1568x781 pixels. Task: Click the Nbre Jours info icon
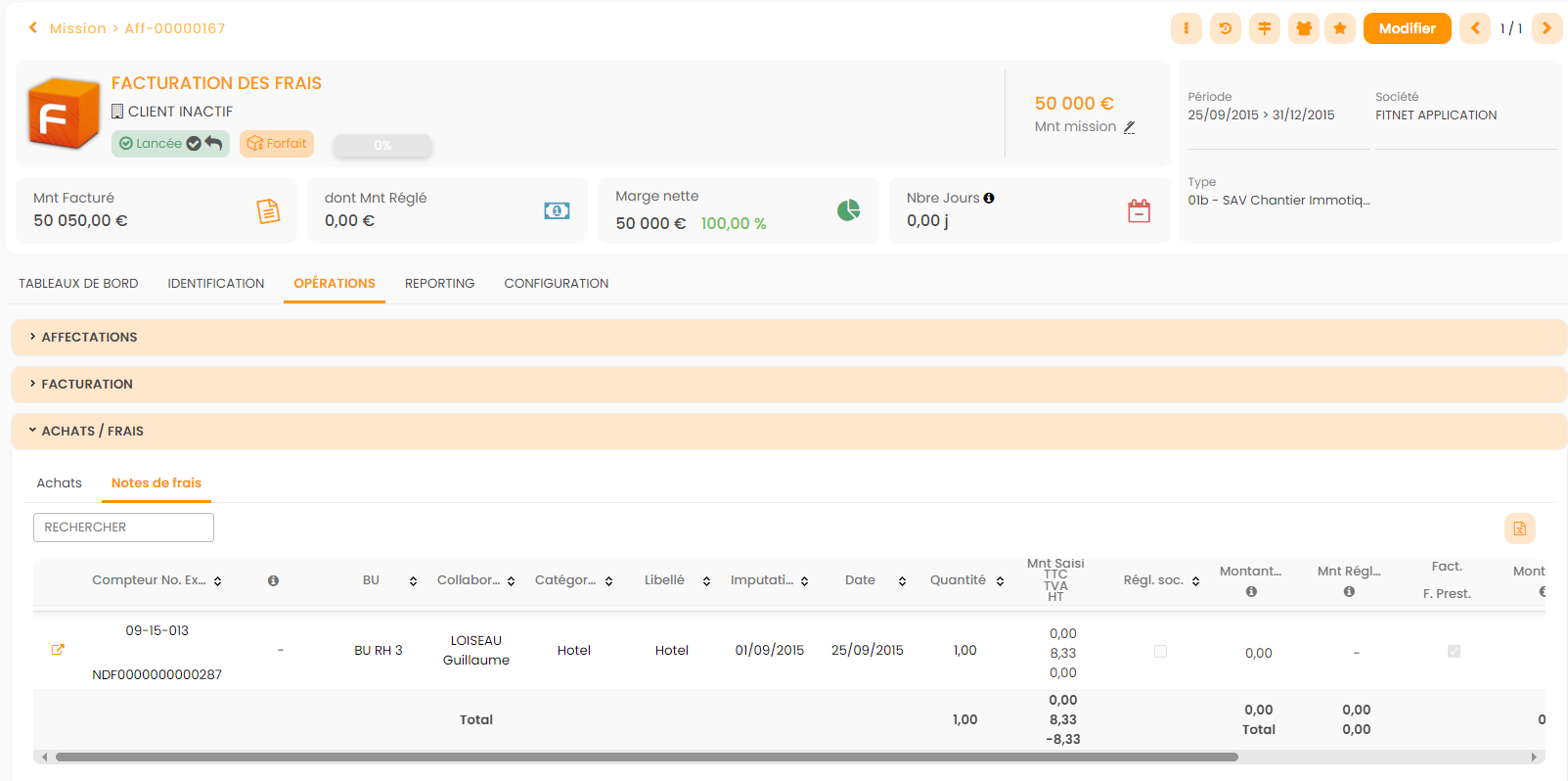tap(989, 198)
